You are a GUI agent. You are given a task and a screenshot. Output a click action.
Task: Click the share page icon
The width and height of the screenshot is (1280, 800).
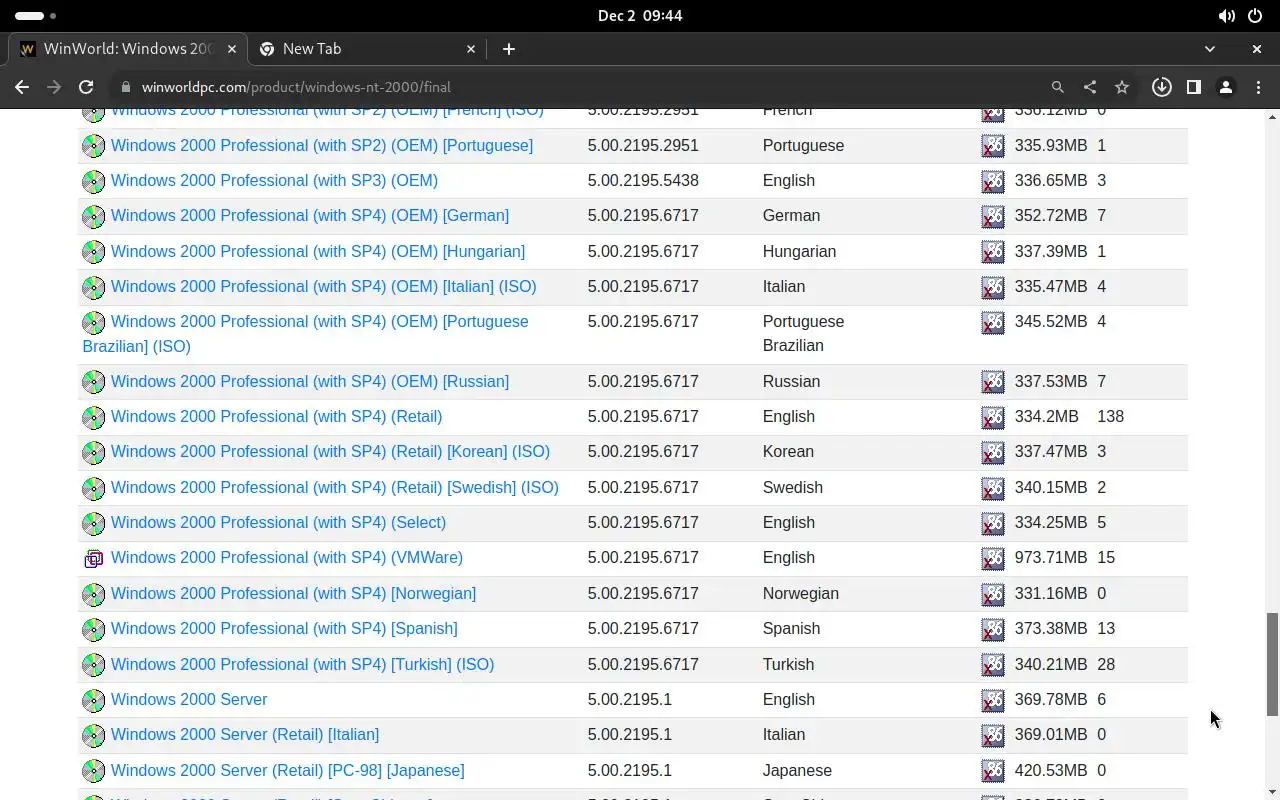point(1089,87)
